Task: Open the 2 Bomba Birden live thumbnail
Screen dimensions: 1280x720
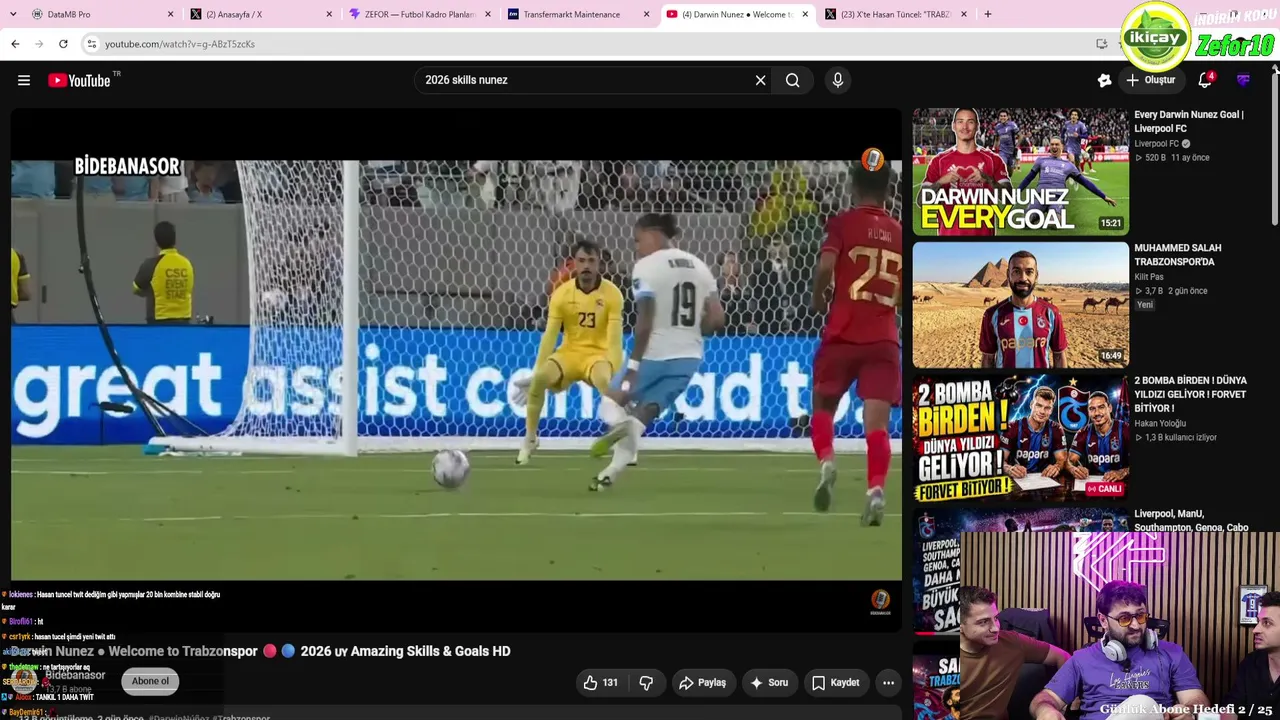Action: coord(1020,438)
